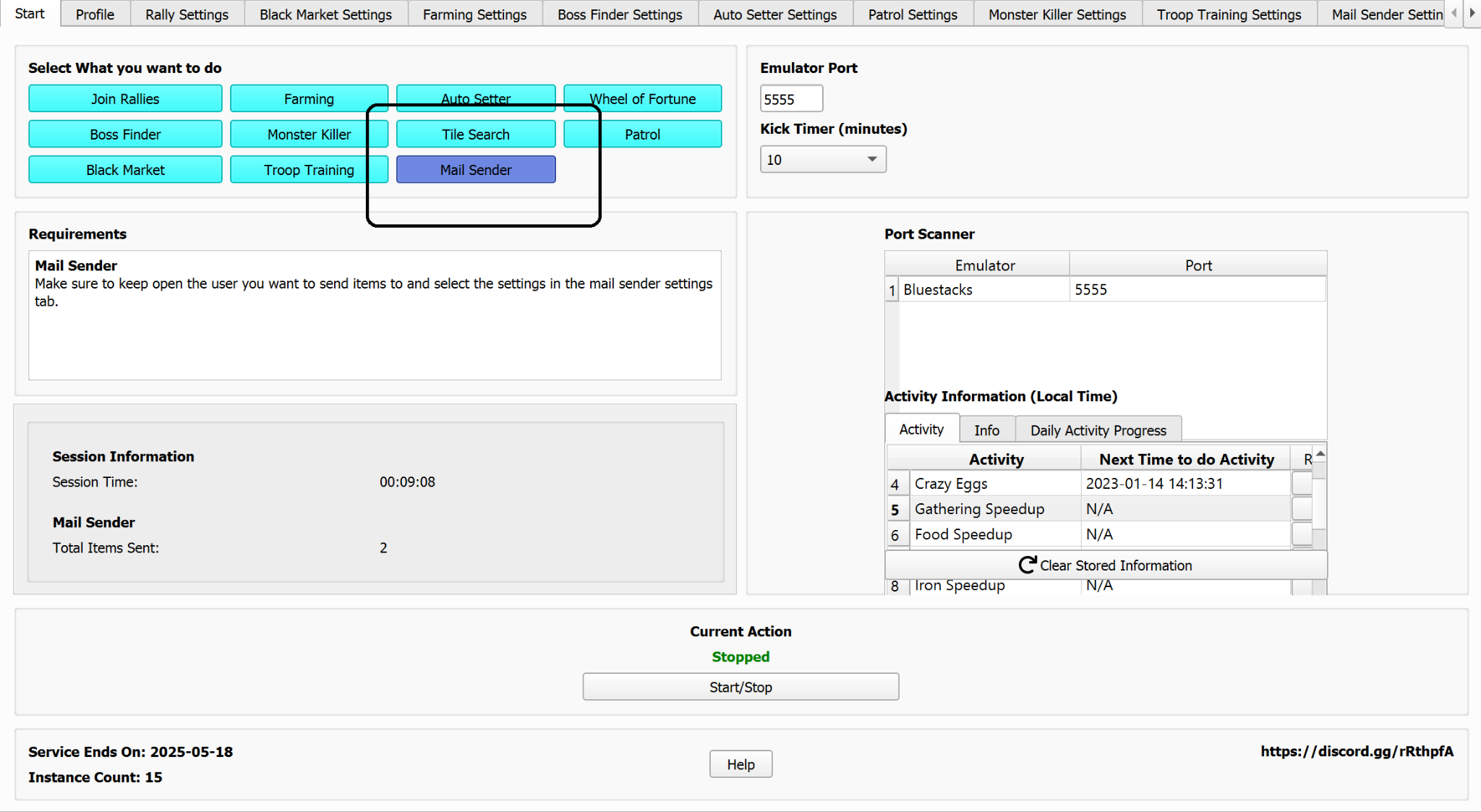Open the Troop Training Settings tab
Screen dimensions: 1481x812
click(1229, 14)
